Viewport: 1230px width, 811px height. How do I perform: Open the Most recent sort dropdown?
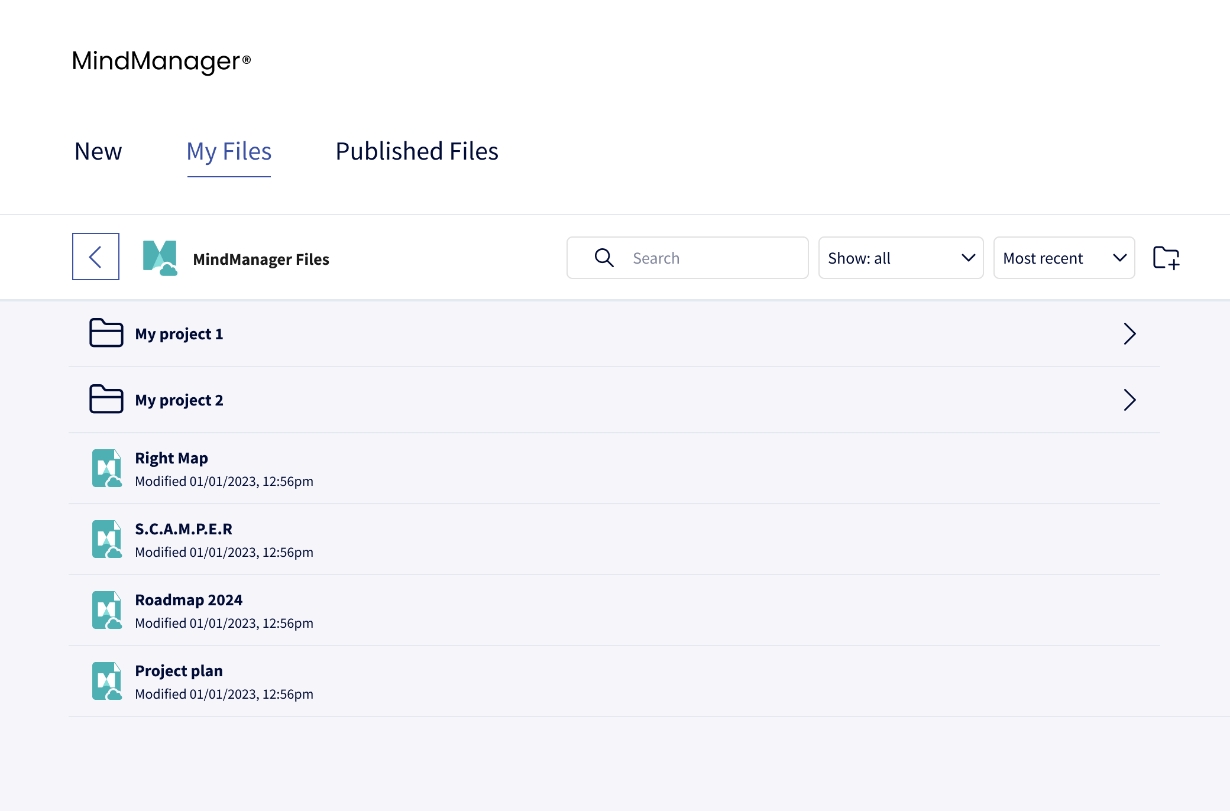pos(1064,258)
